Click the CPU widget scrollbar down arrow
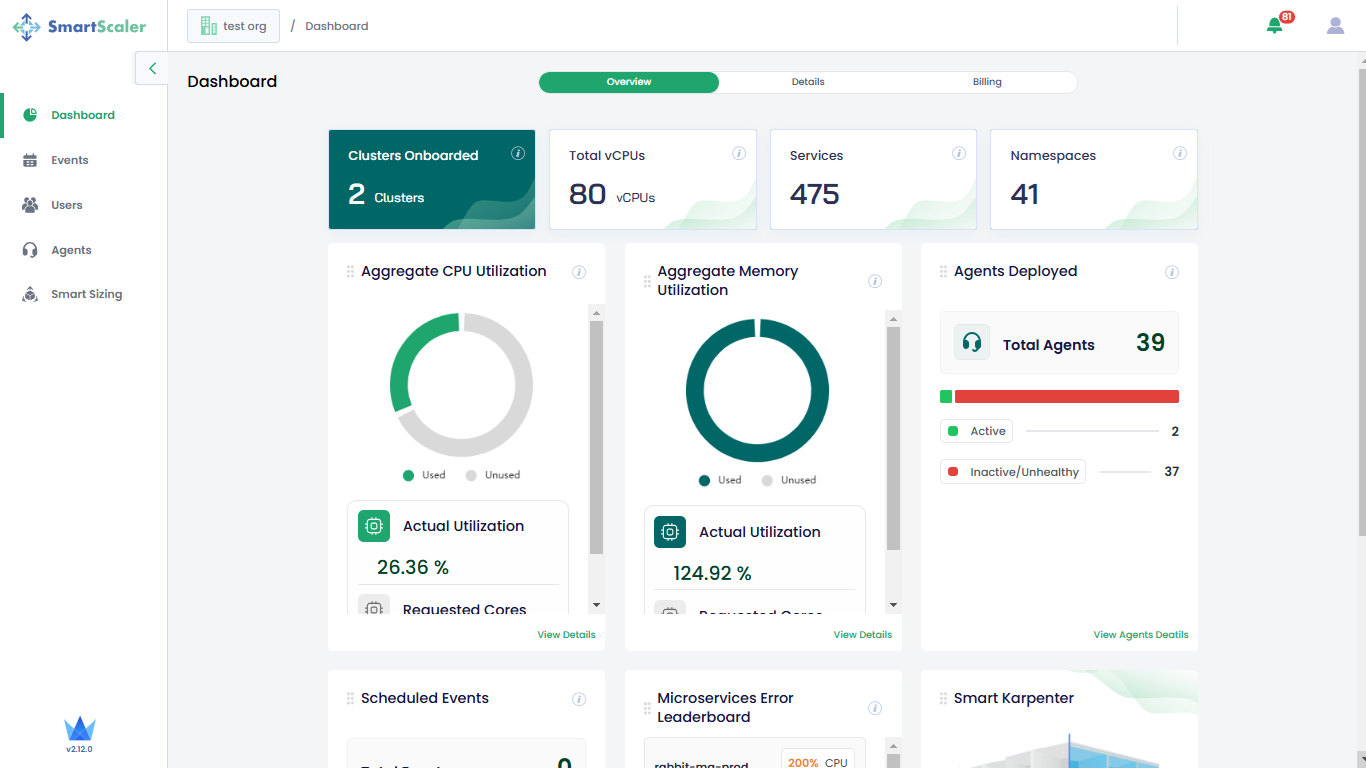This screenshot has height=768, width=1366. tap(597, 605)
